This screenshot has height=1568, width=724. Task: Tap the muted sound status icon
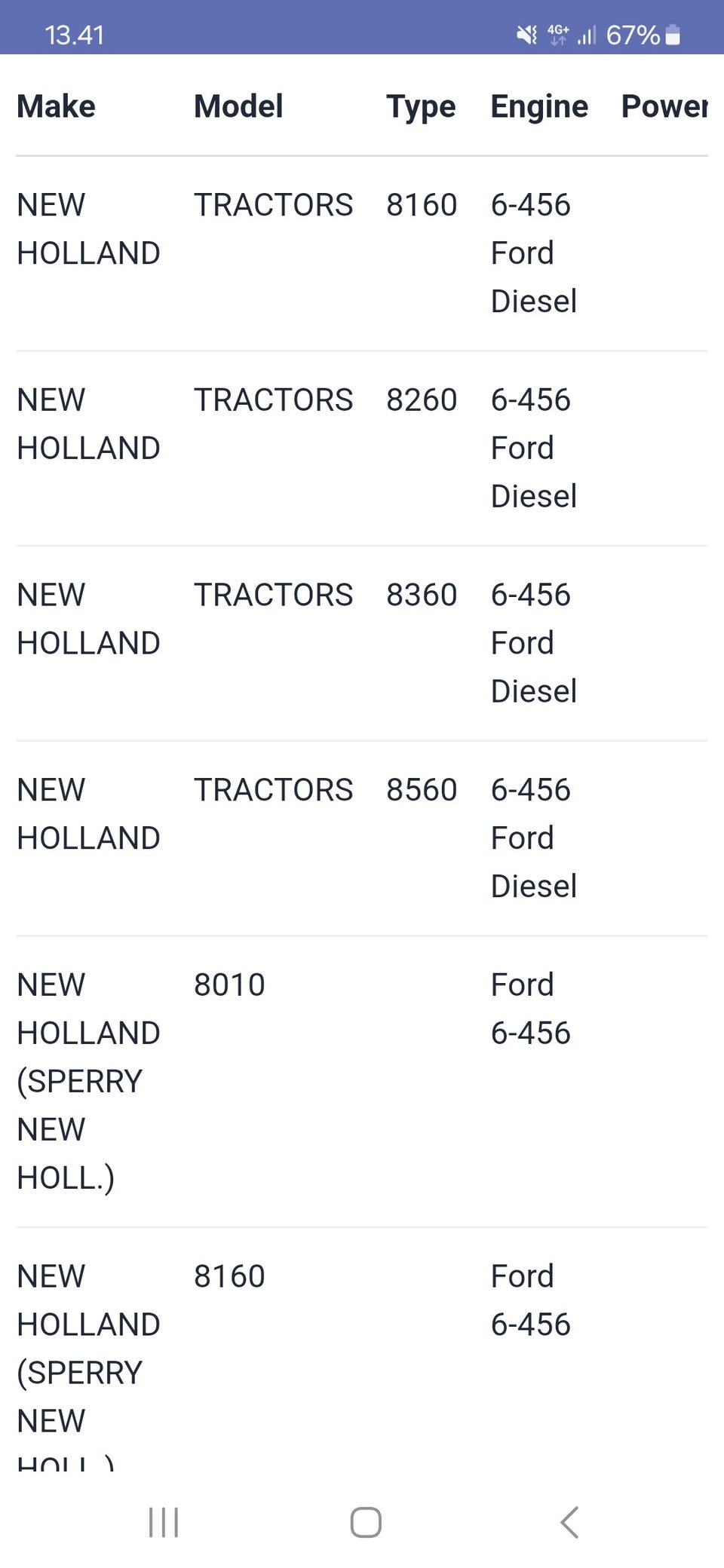526,35
